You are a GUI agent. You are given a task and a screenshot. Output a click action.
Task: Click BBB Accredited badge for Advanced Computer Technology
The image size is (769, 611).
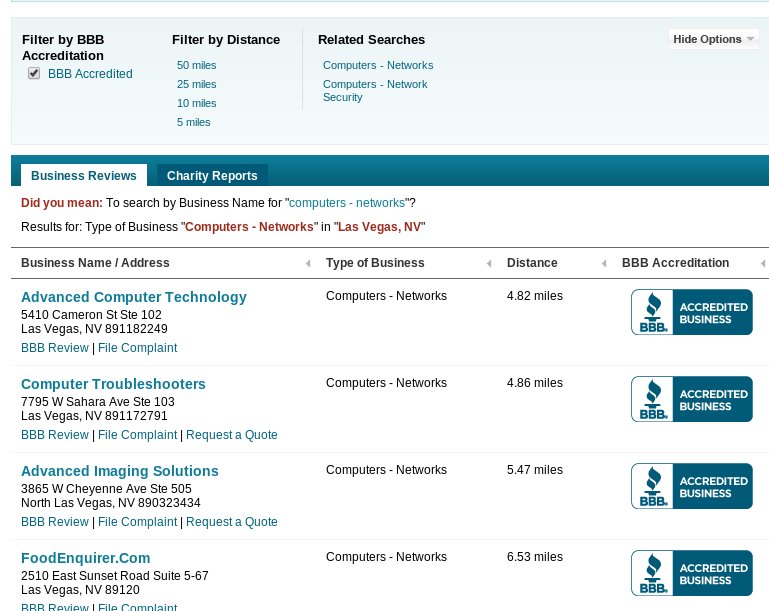tap(691, 312)
